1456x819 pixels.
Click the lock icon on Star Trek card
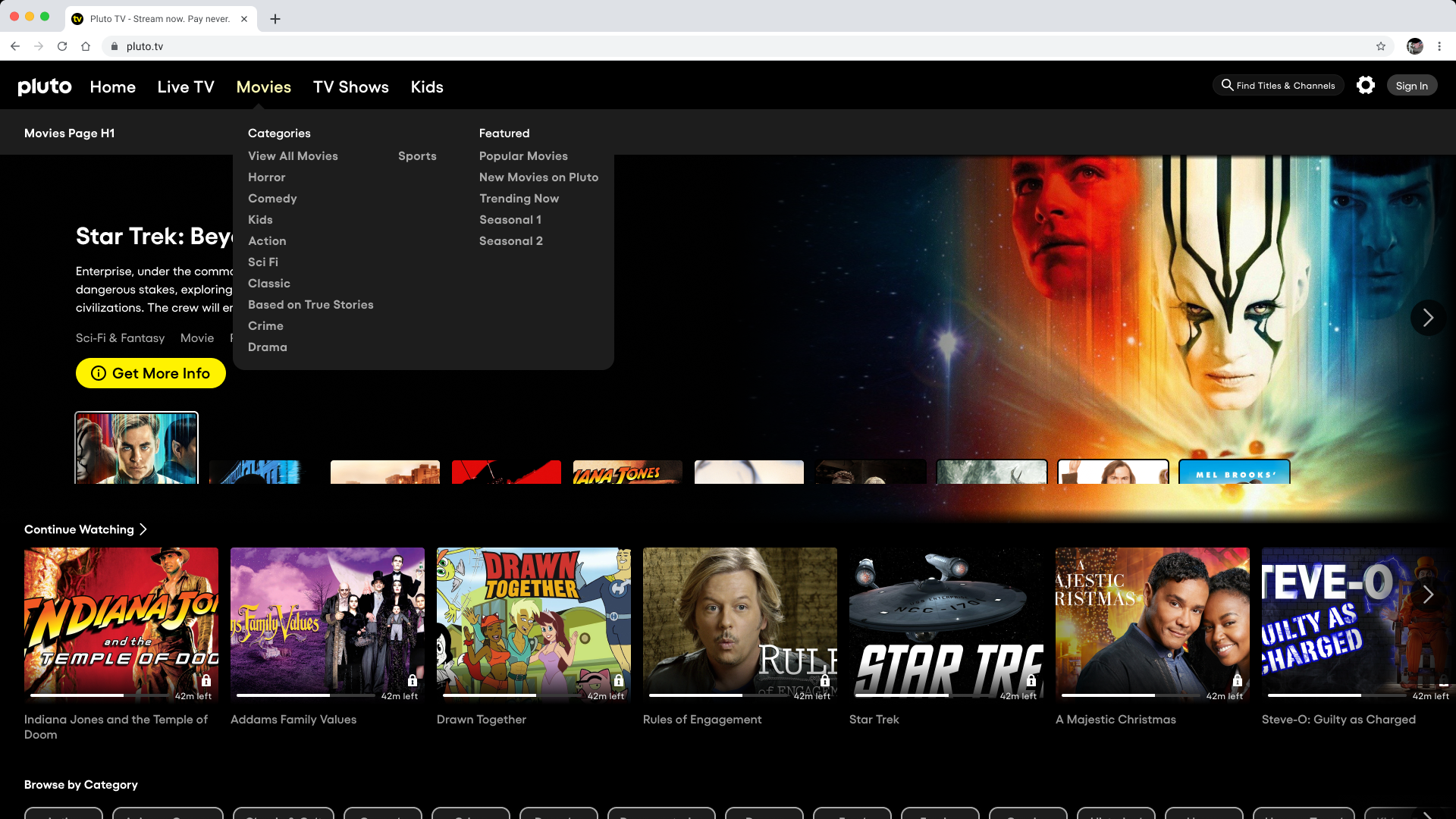click(1031, 680)
